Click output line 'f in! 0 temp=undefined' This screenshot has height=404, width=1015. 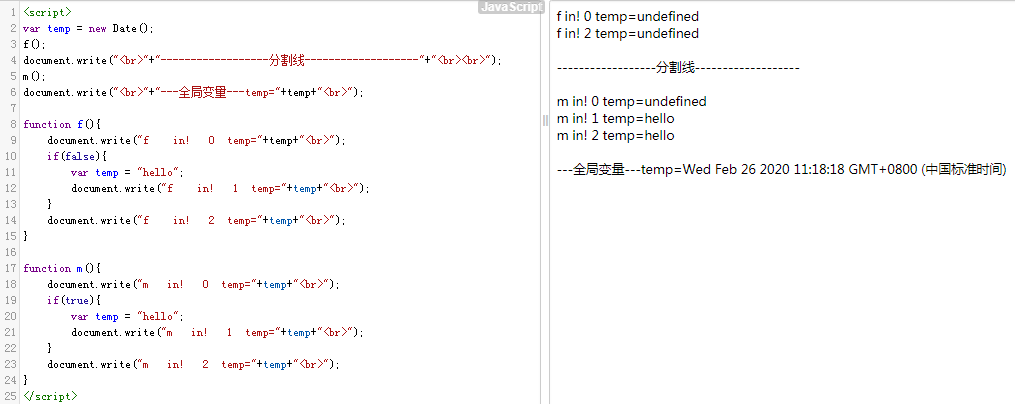[627, 16]
